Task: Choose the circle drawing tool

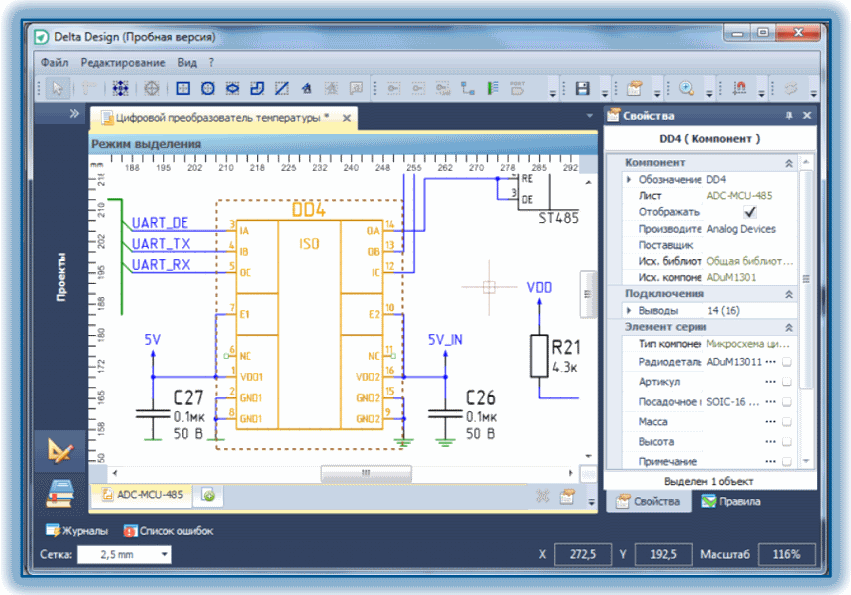Action: coord(207,88)
